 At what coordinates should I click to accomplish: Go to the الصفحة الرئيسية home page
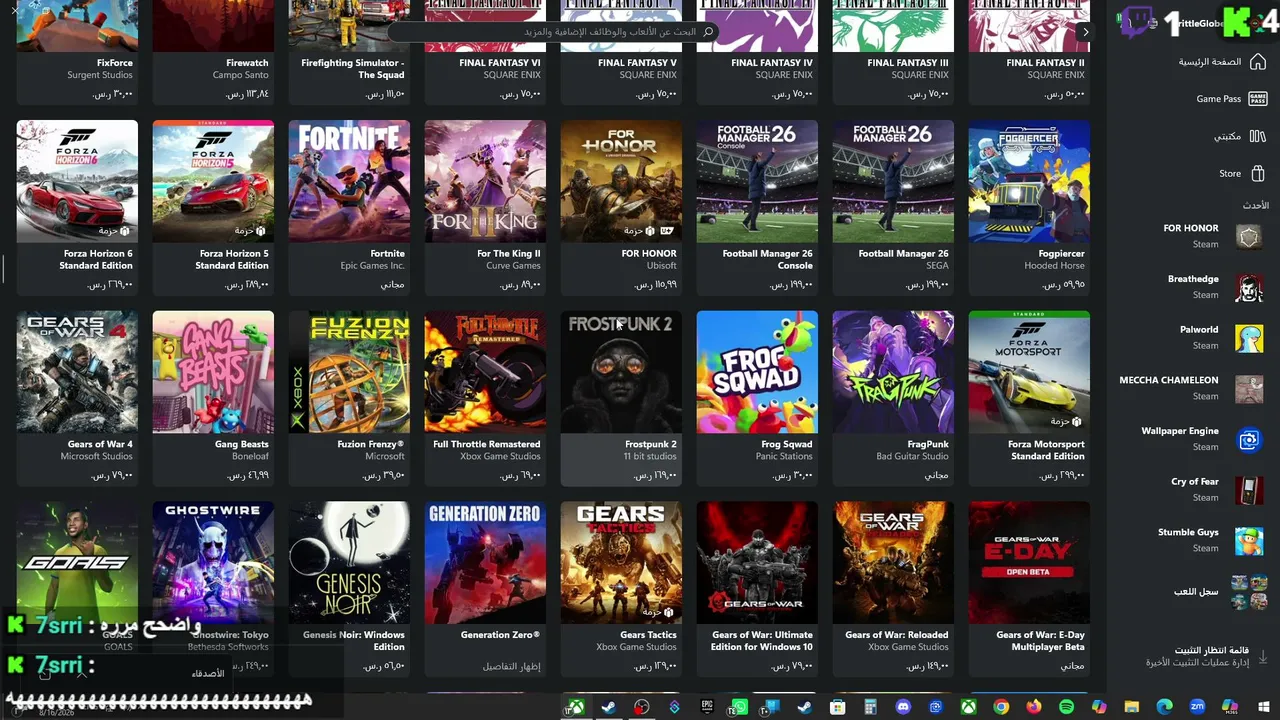[1221, 62]
